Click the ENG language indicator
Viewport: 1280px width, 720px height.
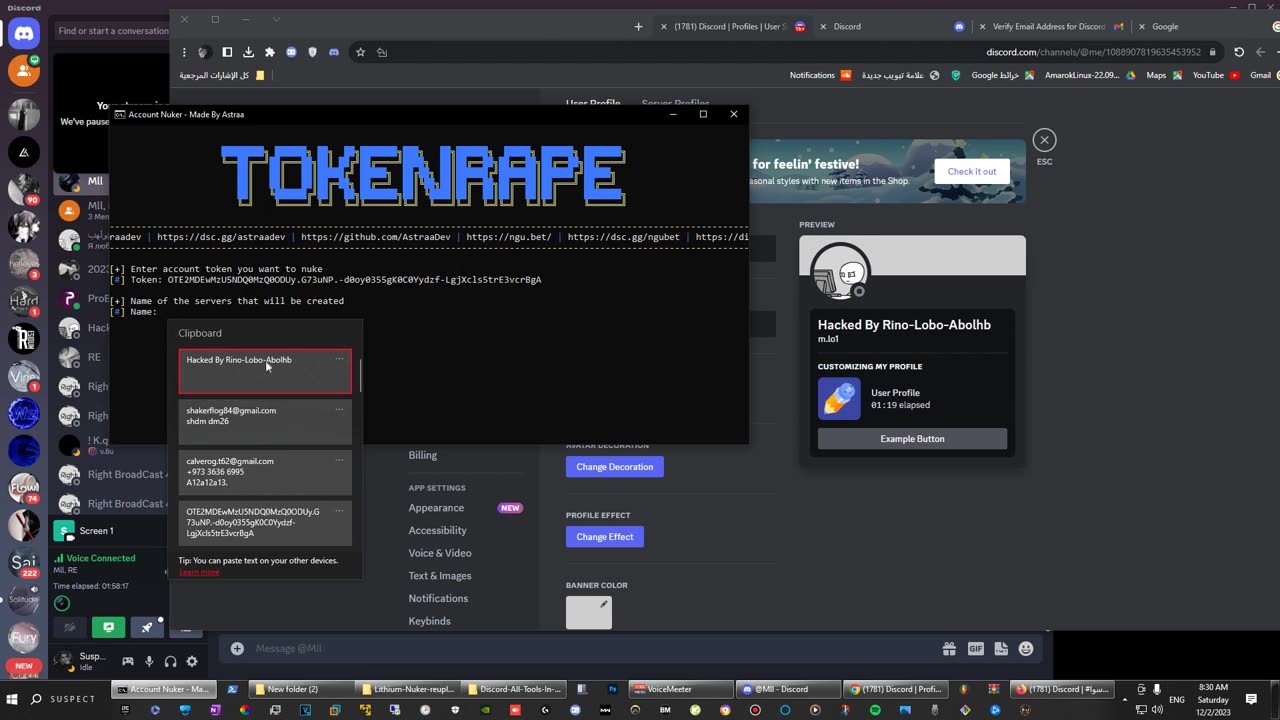pos(1178,699)
